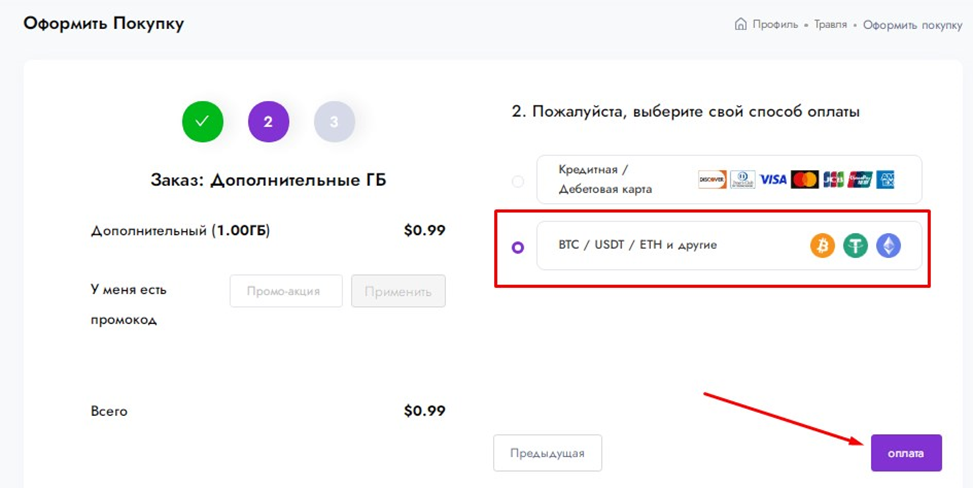Click the green completed step one circle

click(202, 122)
